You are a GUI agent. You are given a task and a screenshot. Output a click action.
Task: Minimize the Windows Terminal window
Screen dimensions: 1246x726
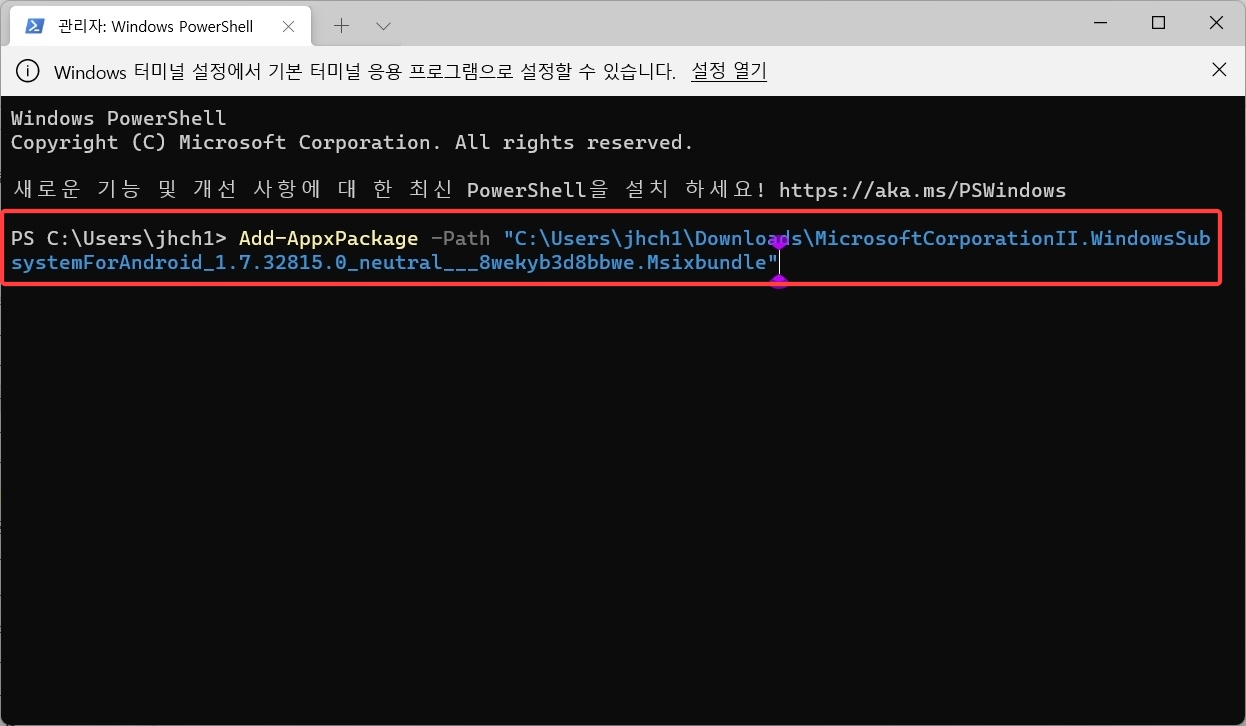click(1100, 24)
